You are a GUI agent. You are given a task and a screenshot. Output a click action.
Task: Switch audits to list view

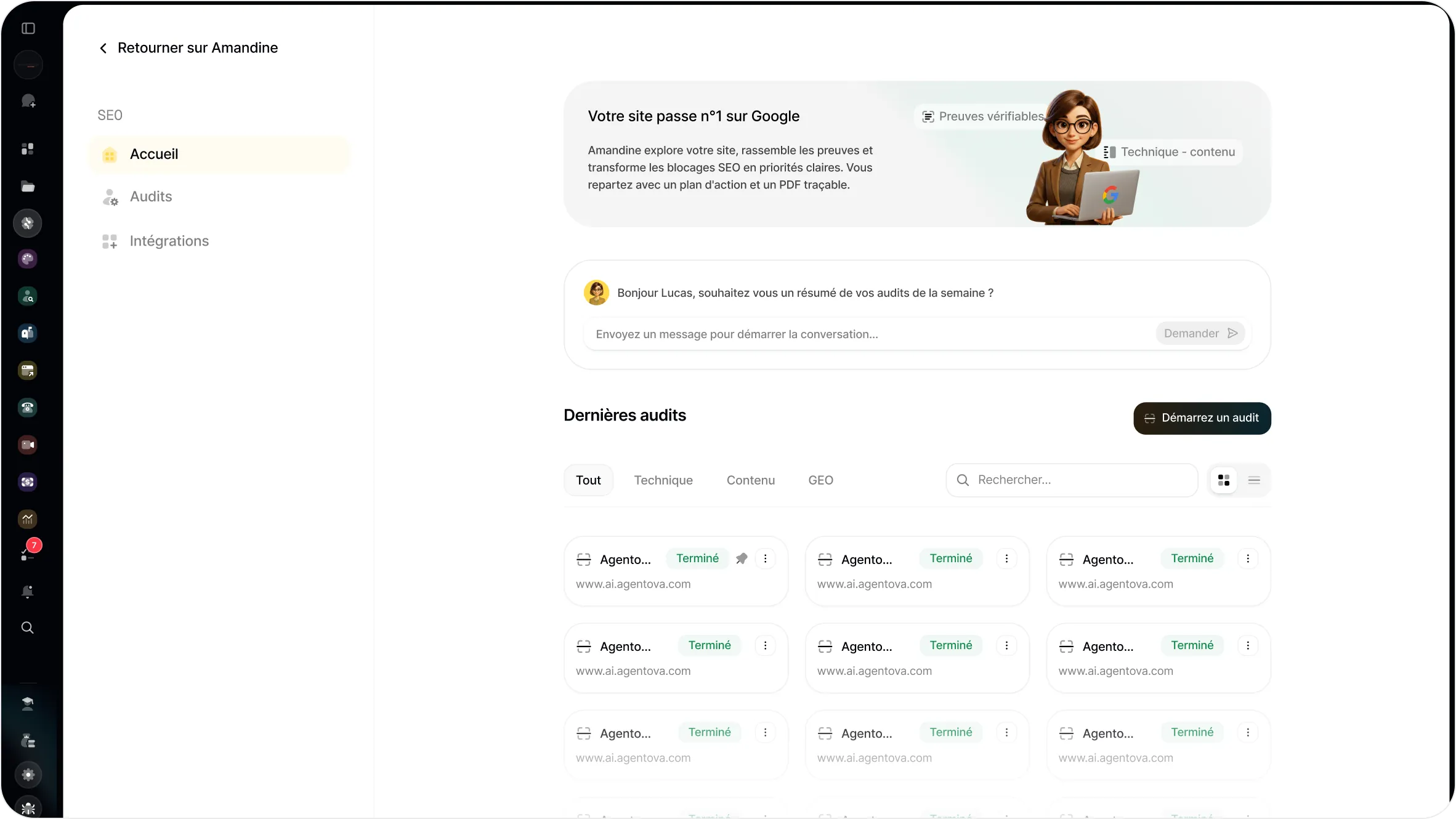1254,480
